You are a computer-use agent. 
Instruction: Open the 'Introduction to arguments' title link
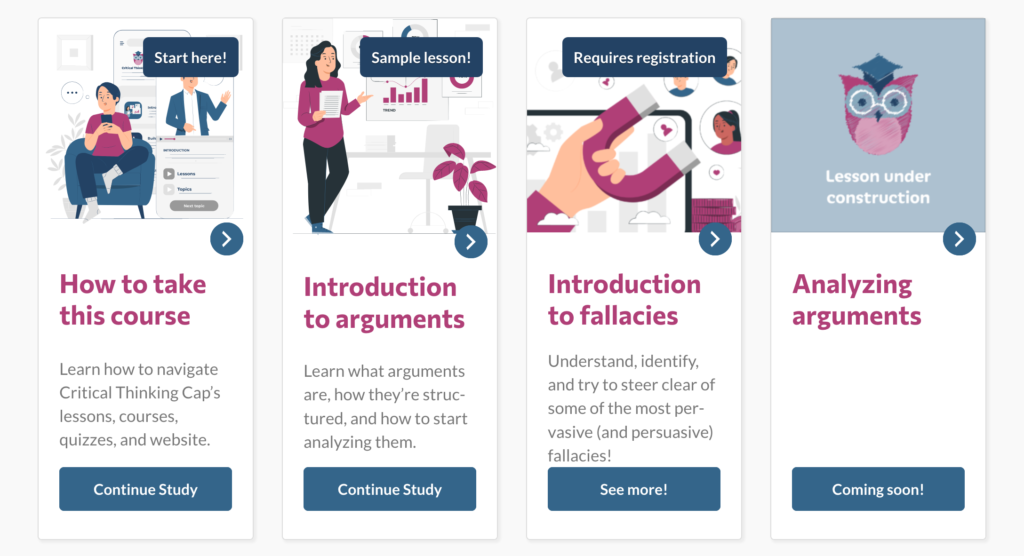tap(384, 303)
